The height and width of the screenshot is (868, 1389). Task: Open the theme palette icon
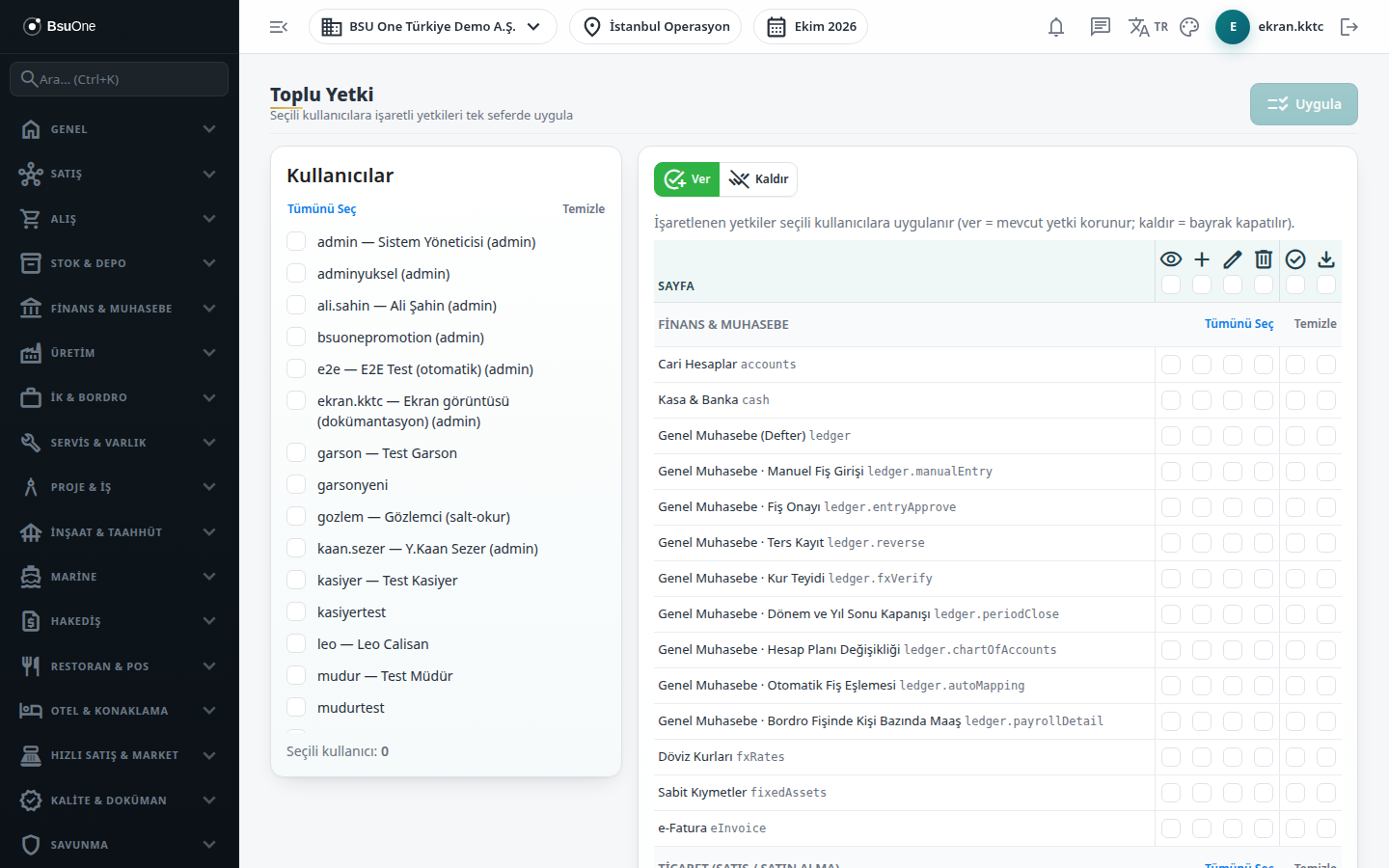tap(1189, 27)
